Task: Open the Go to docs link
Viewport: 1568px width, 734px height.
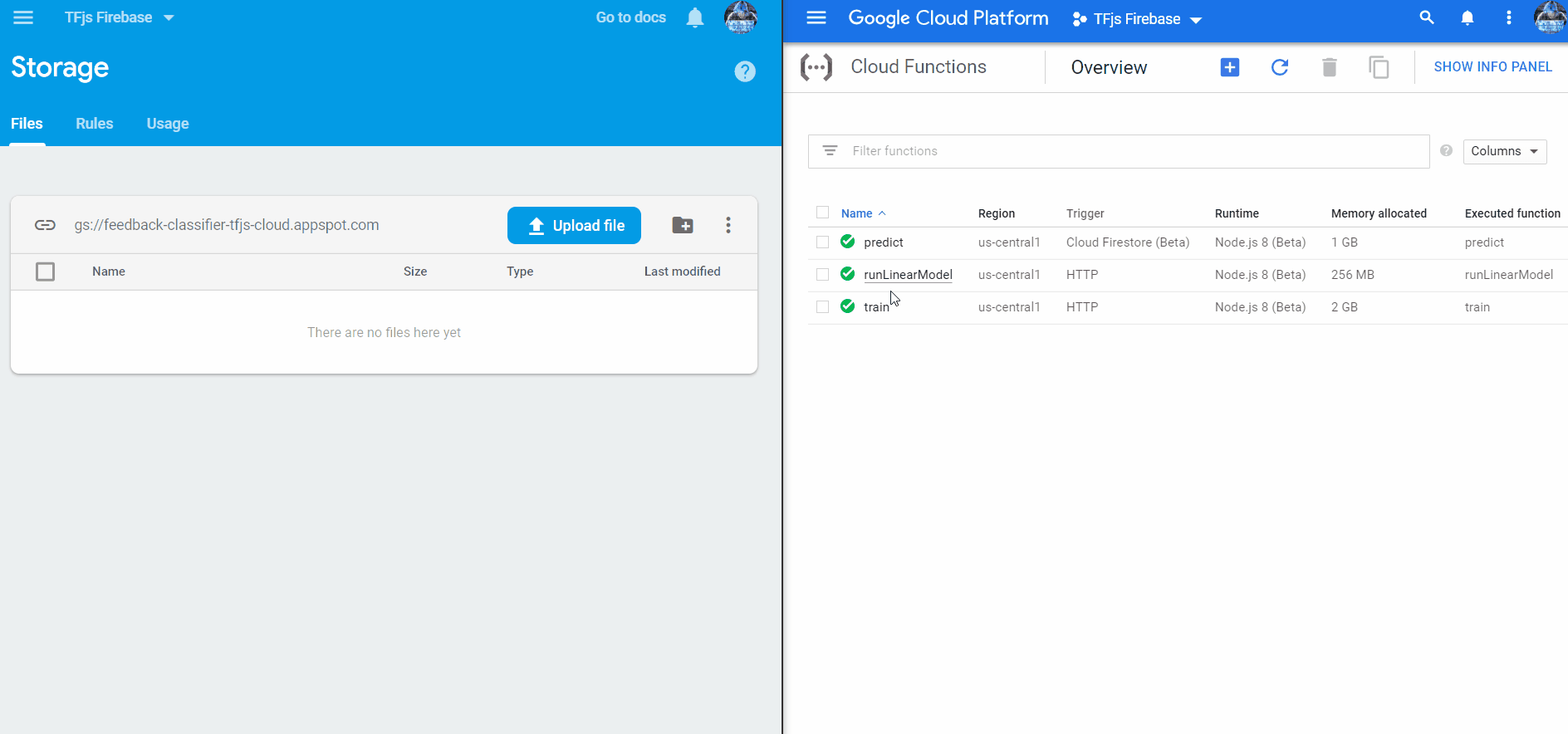Action: point(631,17)
